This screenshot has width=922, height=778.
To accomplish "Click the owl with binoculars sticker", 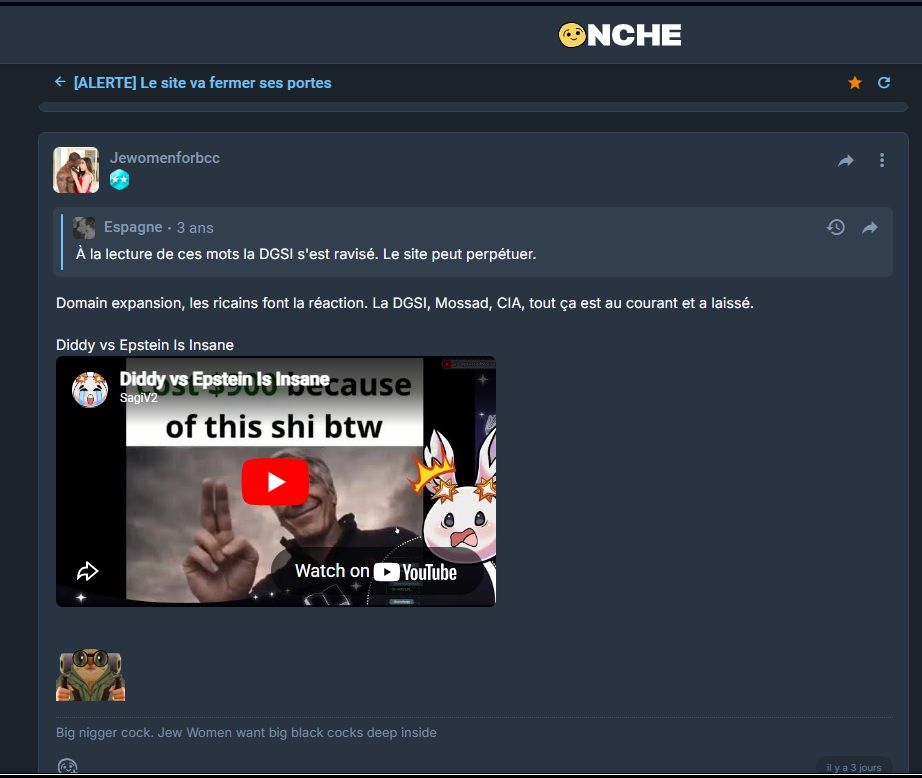I will (91, 675).
